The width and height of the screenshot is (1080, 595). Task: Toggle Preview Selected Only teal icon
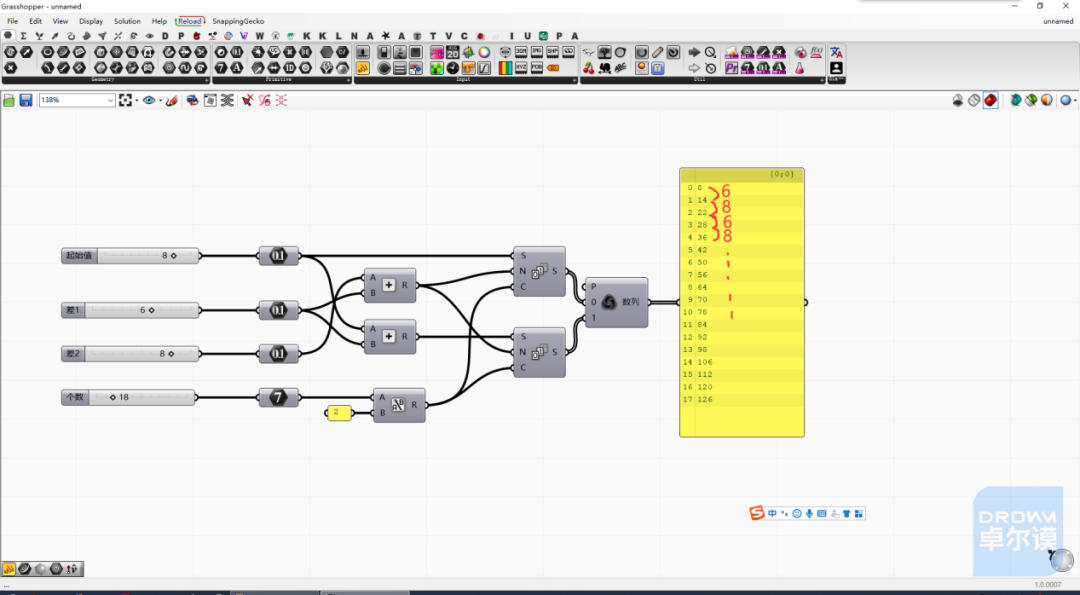[x=1015, y=101]
